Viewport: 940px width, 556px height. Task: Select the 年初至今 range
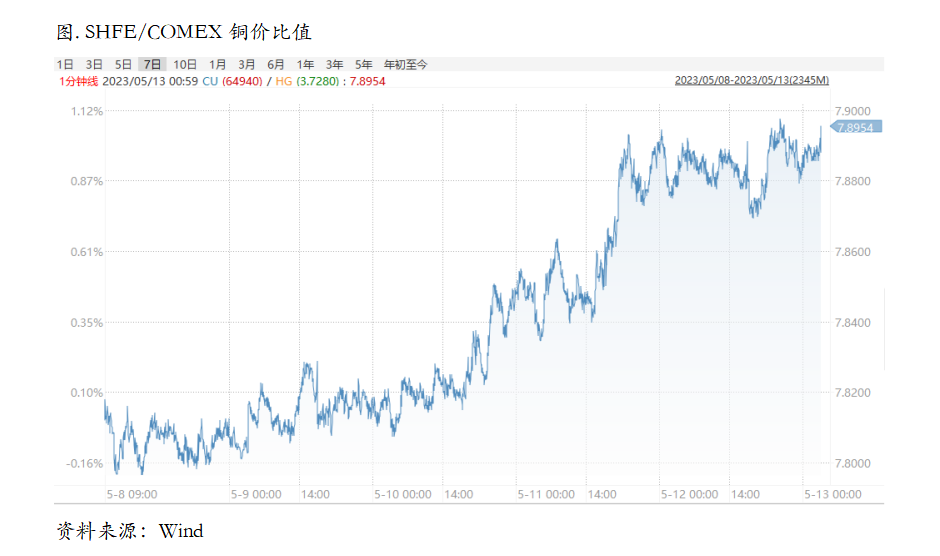tap(406, 64)
